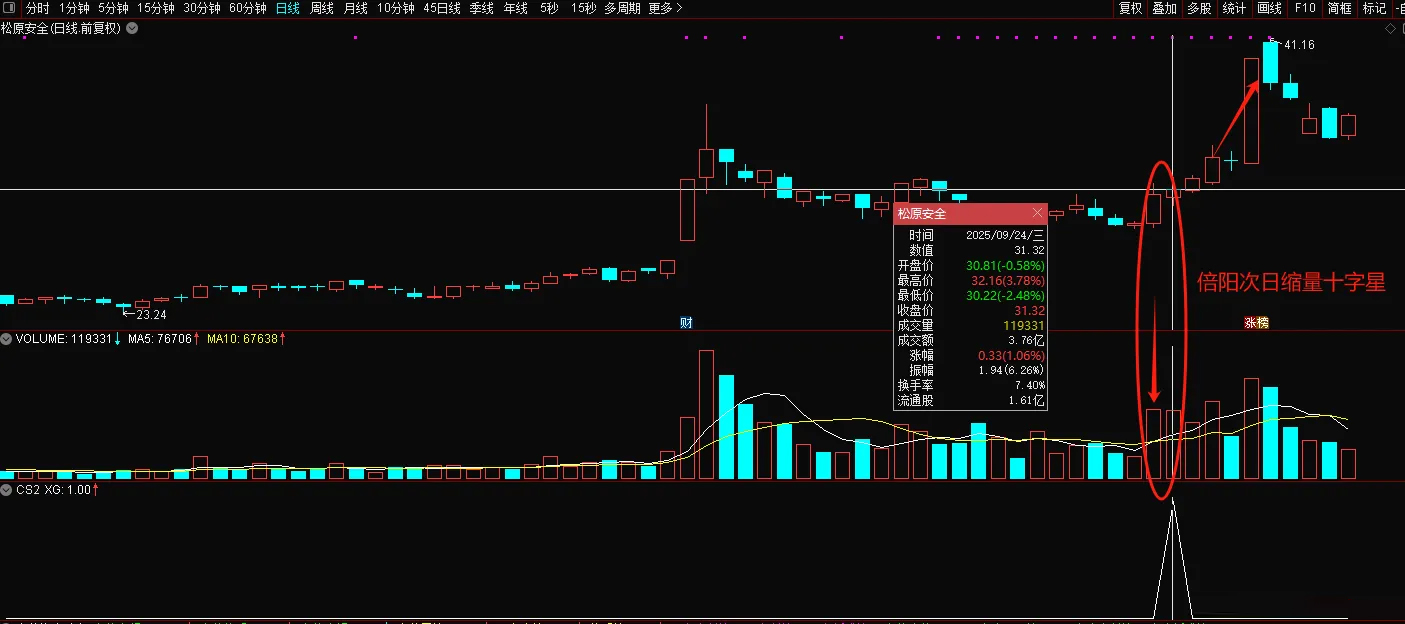Viewport: 1405px width, 624px height.
Task: Select the 日线 daily period
Action: tap(288, 8)
